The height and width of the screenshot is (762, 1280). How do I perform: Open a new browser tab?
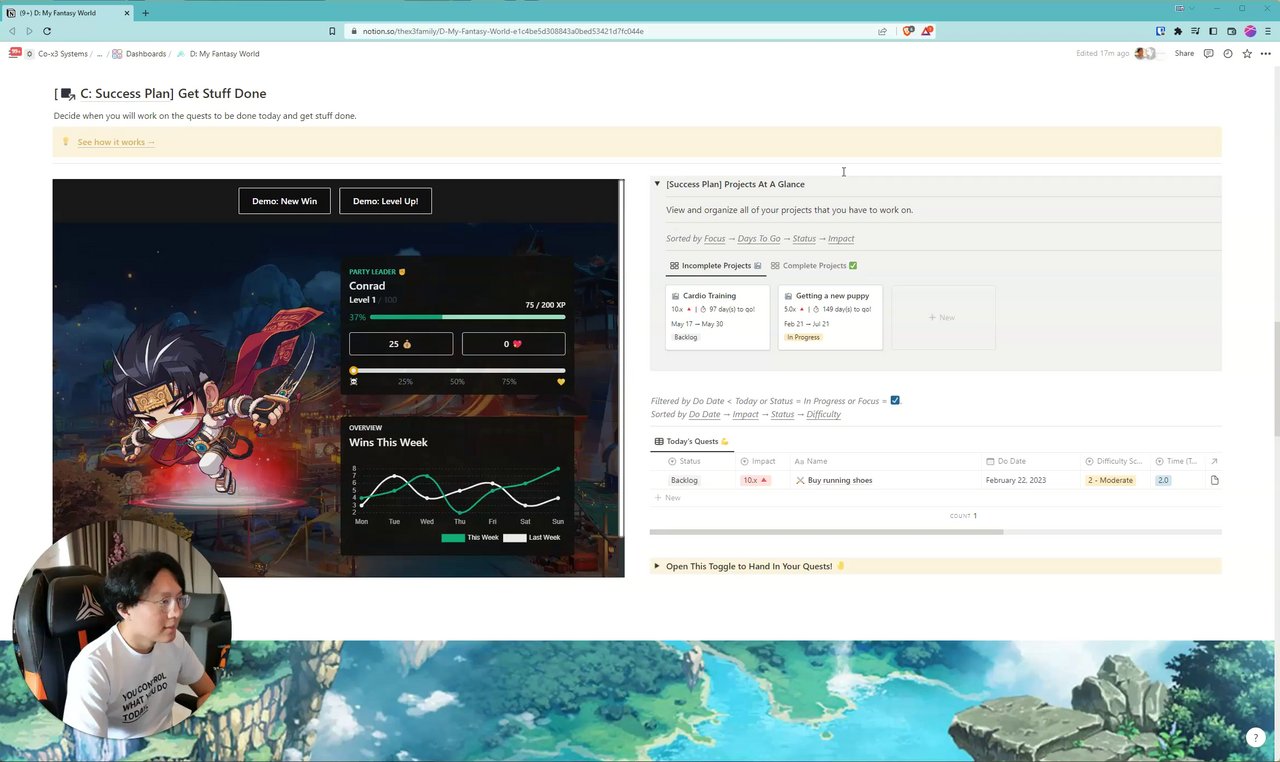coord(145,13)
